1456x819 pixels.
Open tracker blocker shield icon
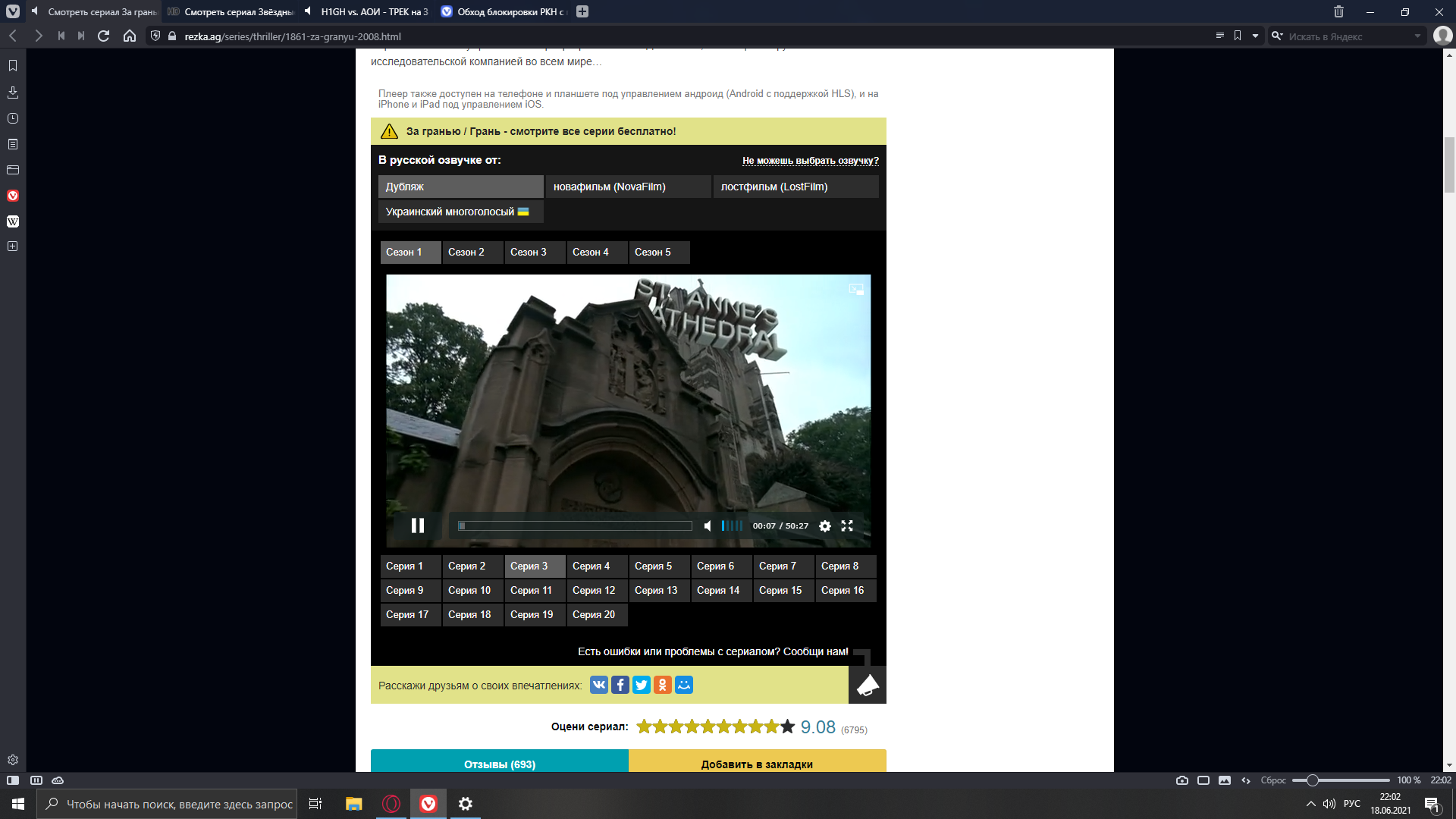pos(155,36)
